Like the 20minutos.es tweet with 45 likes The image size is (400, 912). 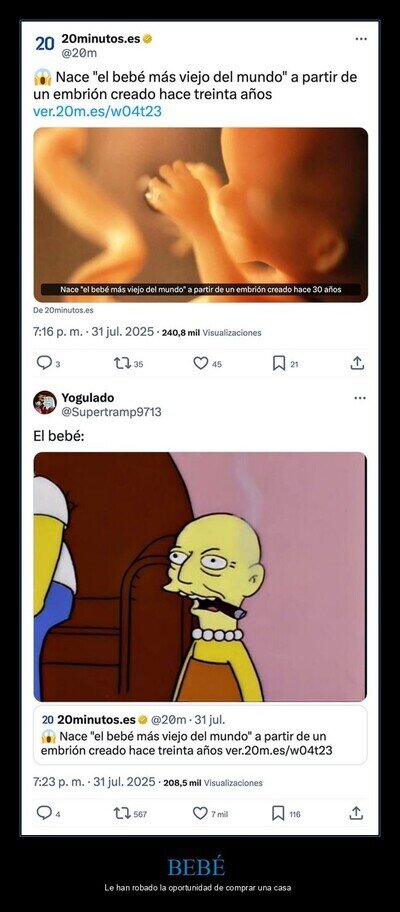[x=201, y=363]
